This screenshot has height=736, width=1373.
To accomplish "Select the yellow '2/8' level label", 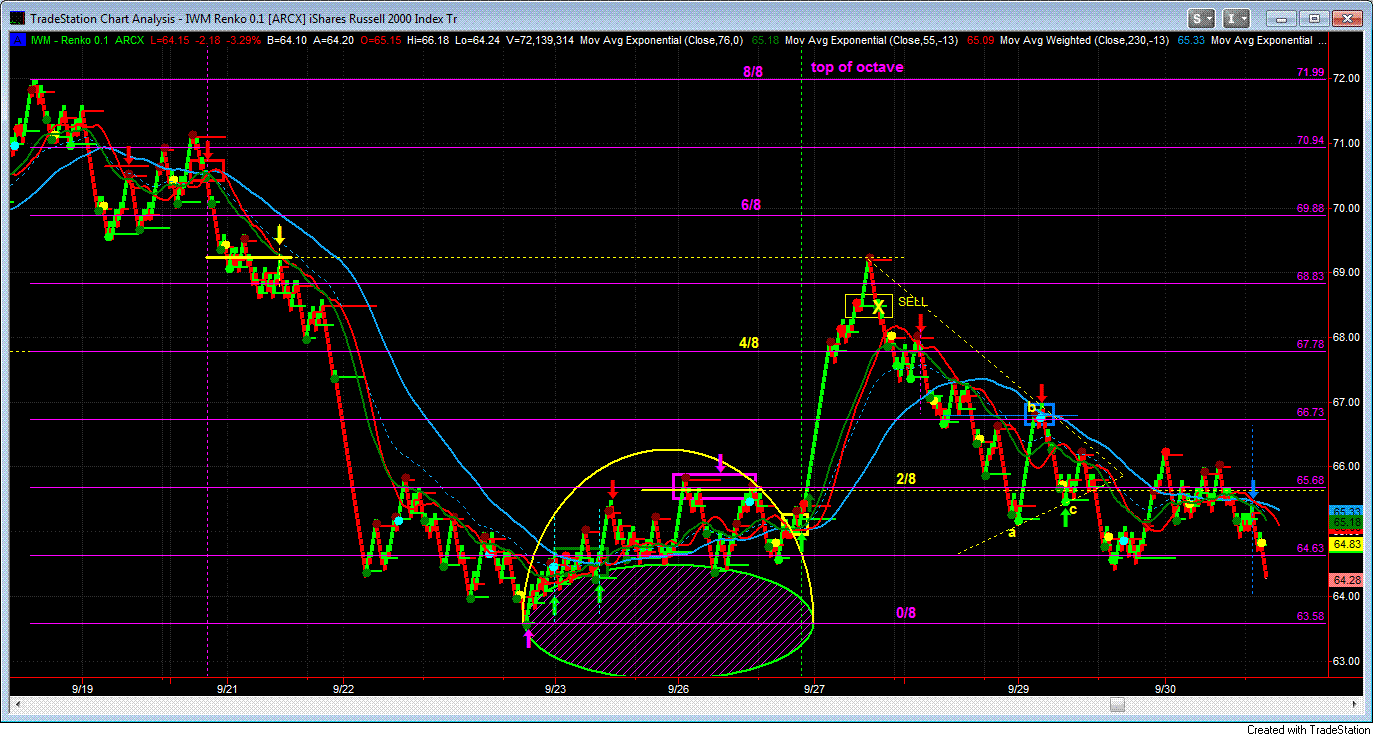I will tap(906, 479).
